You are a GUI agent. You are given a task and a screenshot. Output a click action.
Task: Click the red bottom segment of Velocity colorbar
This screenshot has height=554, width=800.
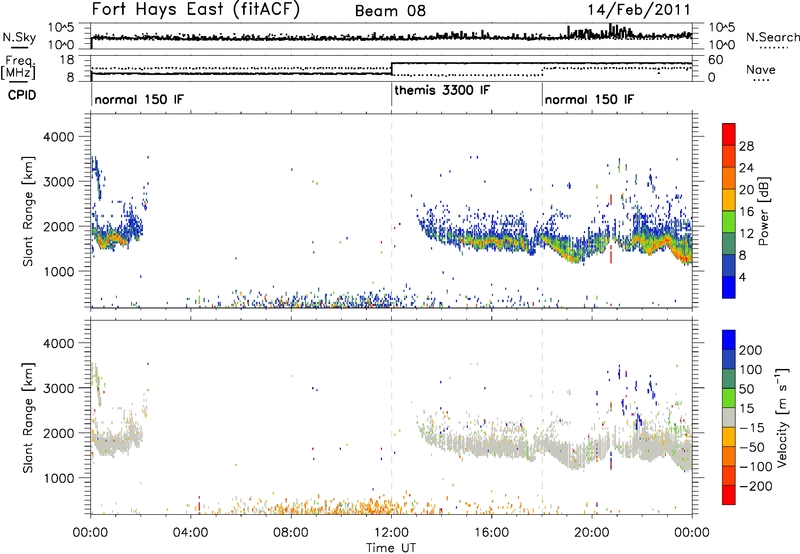729,495
